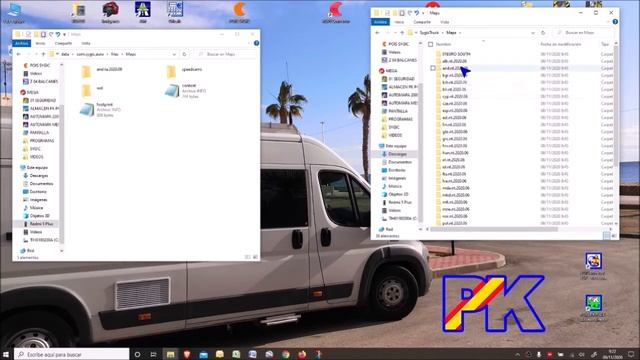Open Inicio tab in the left window
Viewport: 640px width, 360px height.
coord(40,43)
